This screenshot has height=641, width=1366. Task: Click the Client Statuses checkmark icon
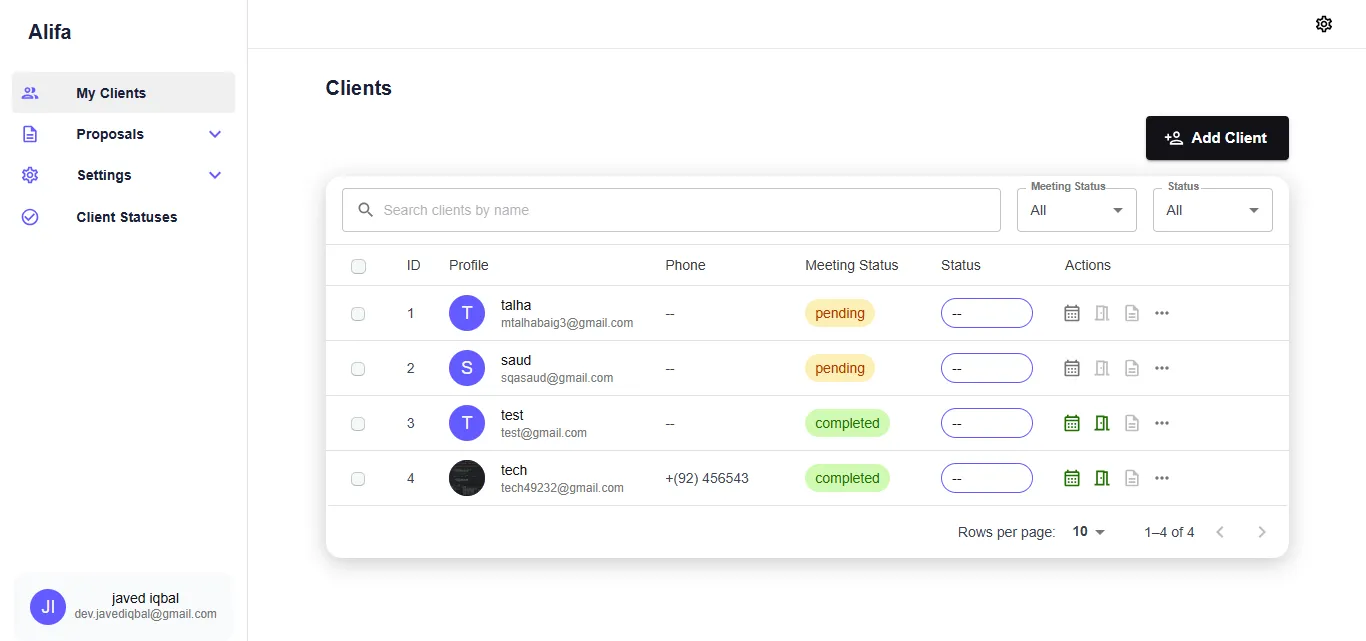tap(30, 217)
